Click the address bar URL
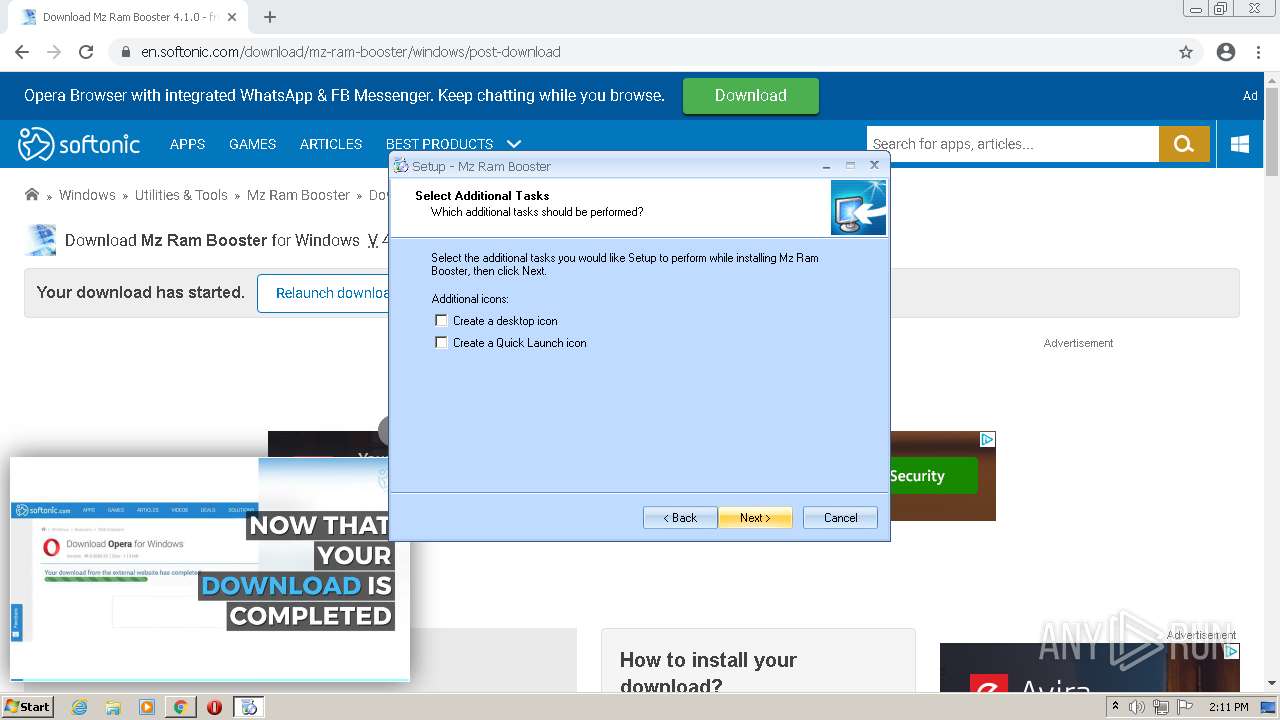The width and height of the screenshot is (1280, 720). (x=350, y=52)
